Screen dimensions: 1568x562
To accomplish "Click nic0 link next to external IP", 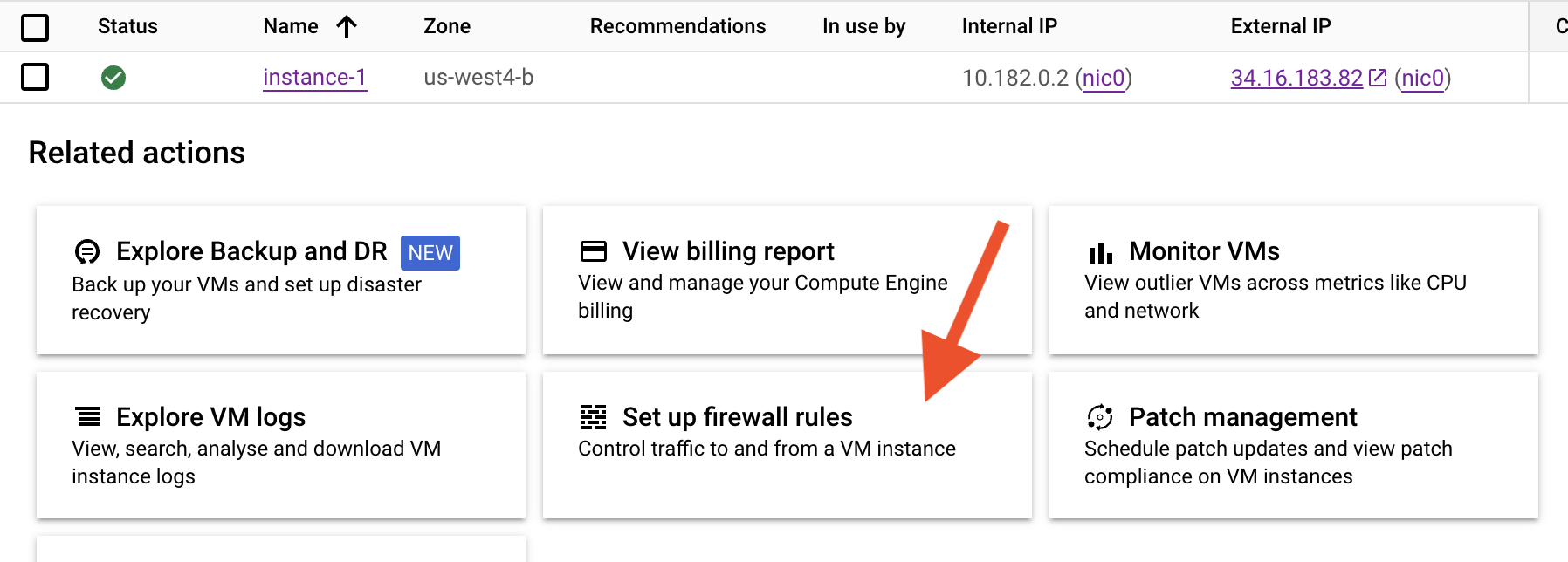I will click(1423, 78).
